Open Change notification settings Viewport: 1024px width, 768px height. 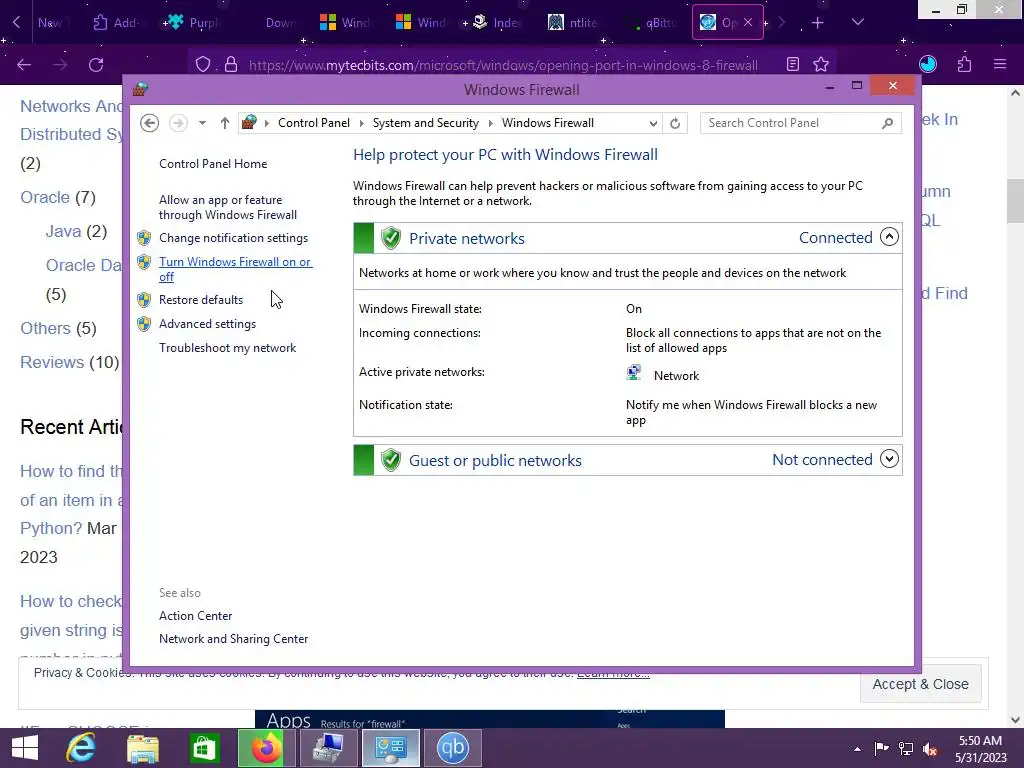pos(233,238)
